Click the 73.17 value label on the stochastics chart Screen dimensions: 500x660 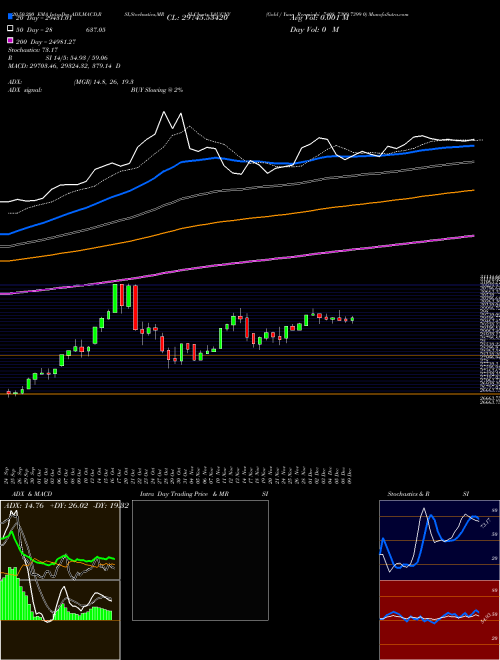tap(483, 524)
